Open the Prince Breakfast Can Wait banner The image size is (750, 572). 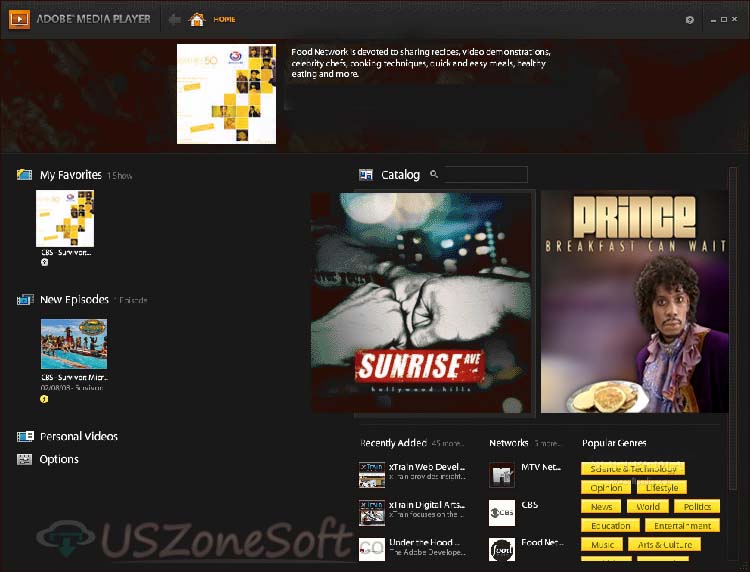634,302
